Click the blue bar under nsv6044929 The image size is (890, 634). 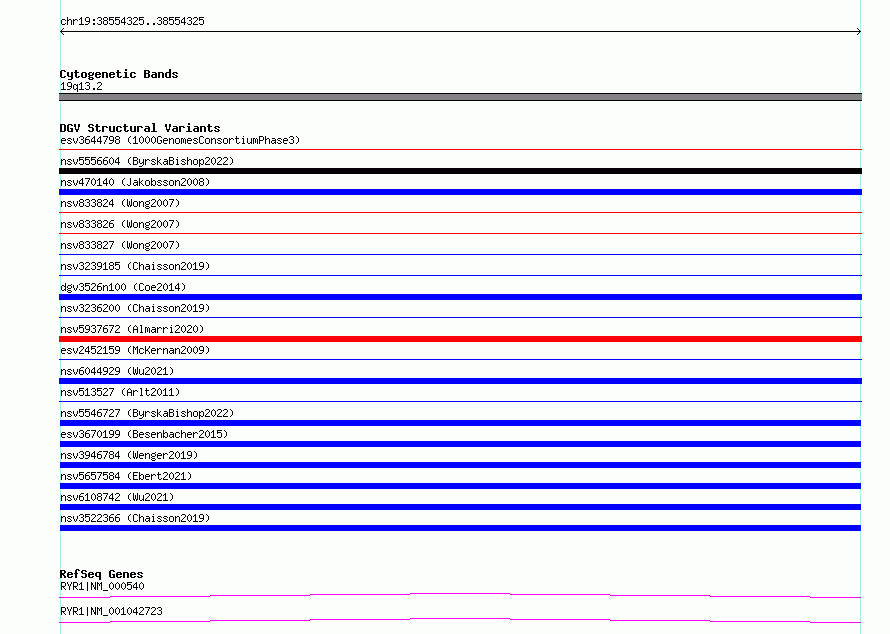tap(460, 381)
